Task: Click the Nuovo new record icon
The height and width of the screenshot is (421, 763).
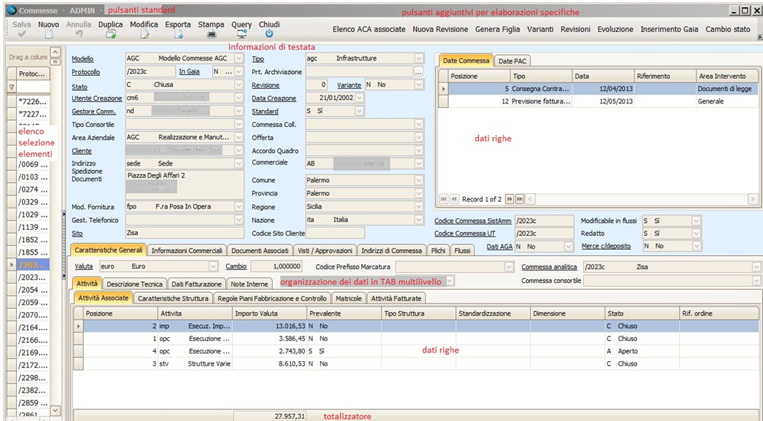Action: (x=48, y=34)
